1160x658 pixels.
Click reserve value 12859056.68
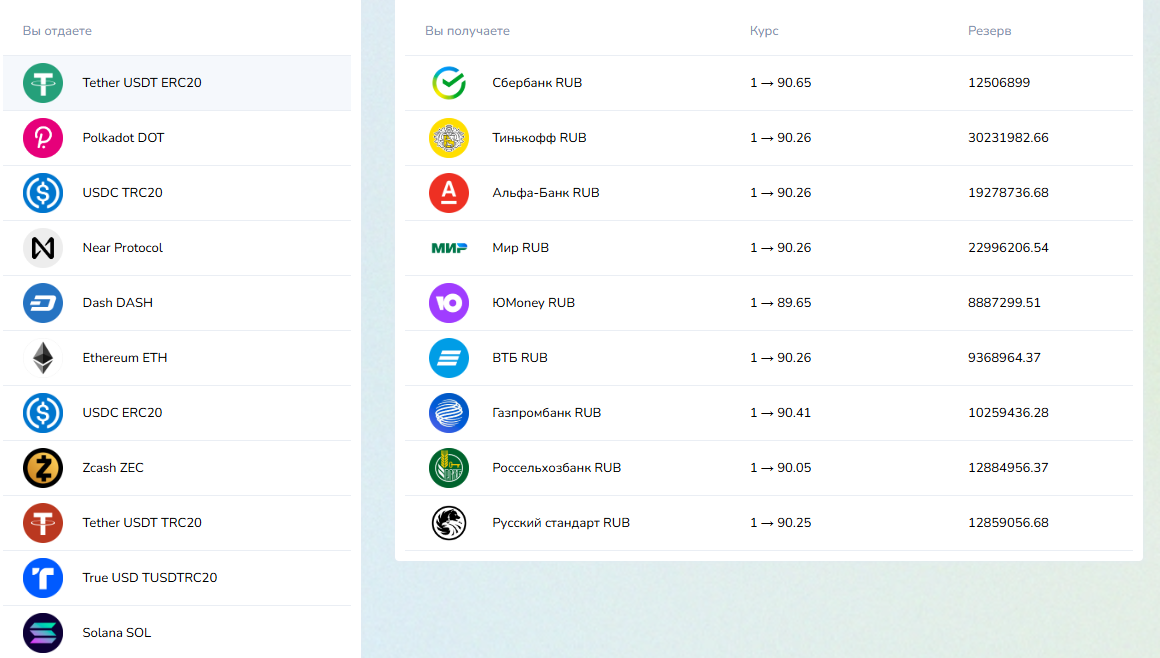(x=1008, y=523)
